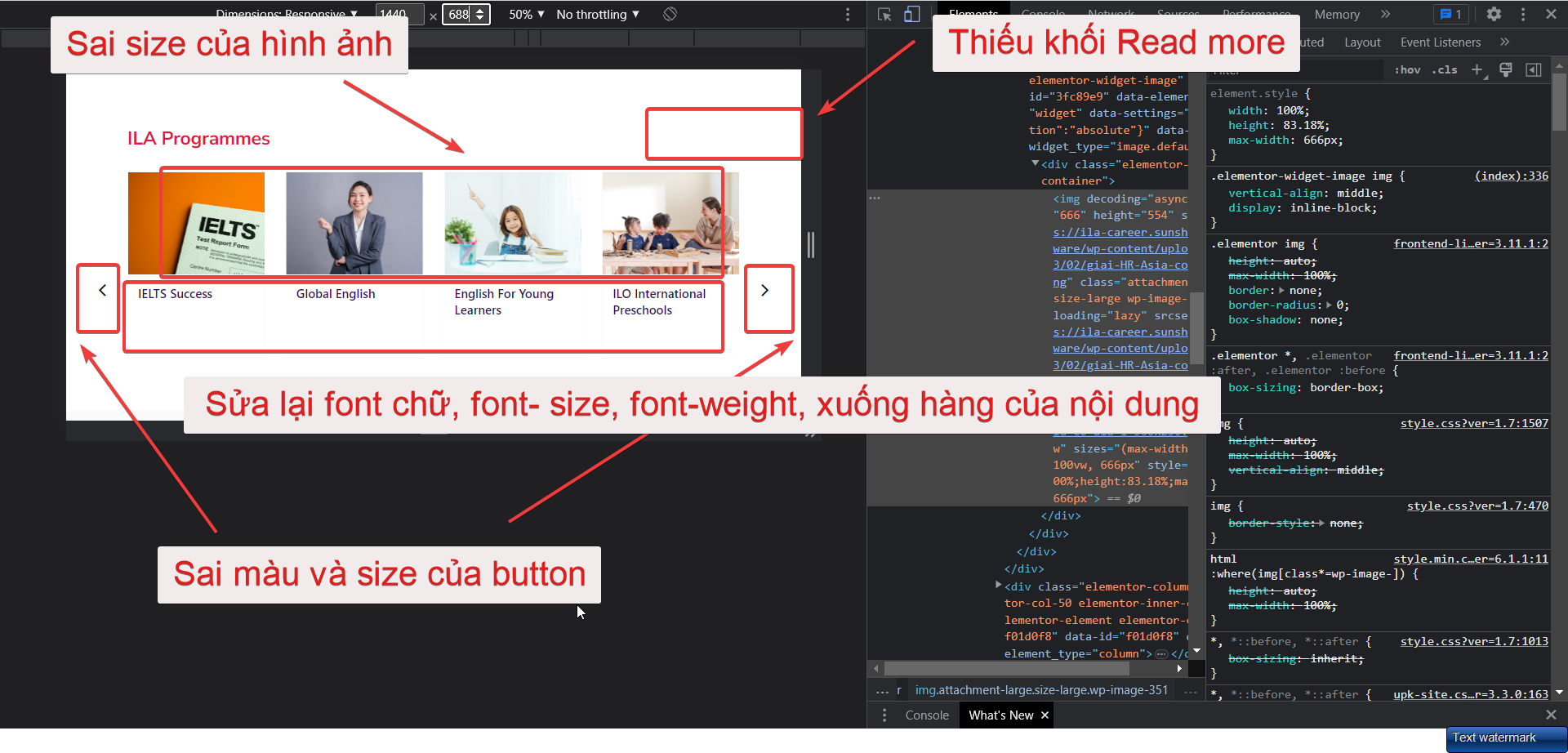Open the DevTools customize menu
1568x753 pixels.
tap(1523, 14)
